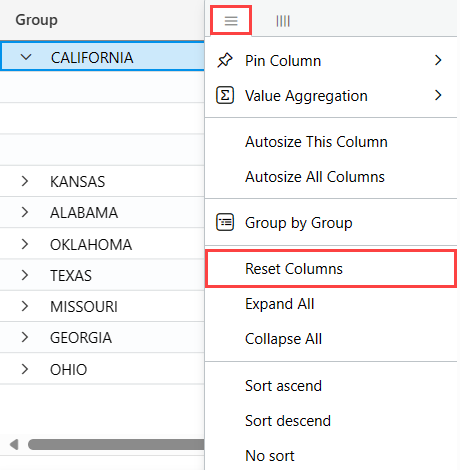Open the hamburger menu tab icon
This screenshot has width=460, height=470.
coord(231,21)
